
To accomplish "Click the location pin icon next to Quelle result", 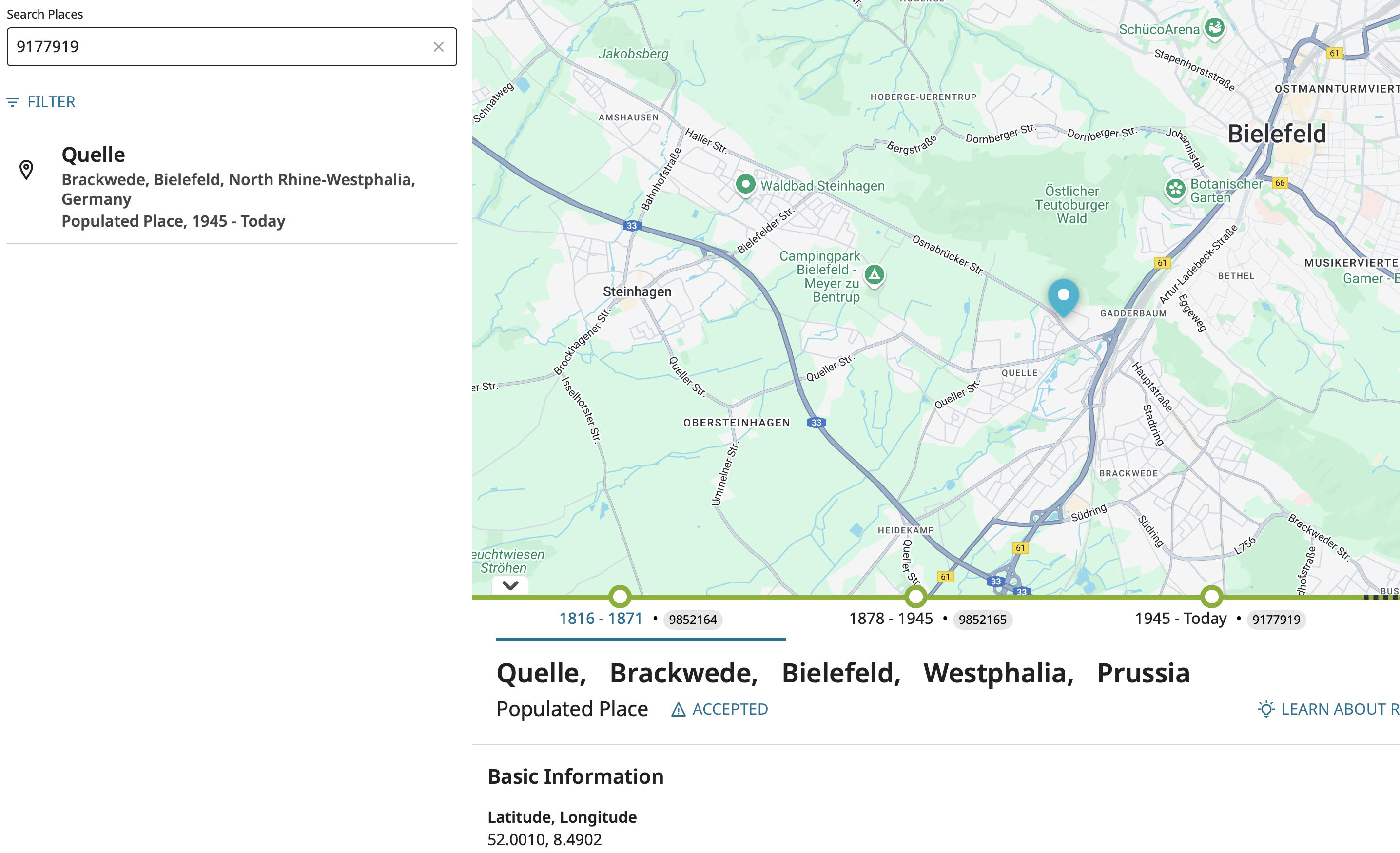I will pyautogui.click(x=26, y=170).
